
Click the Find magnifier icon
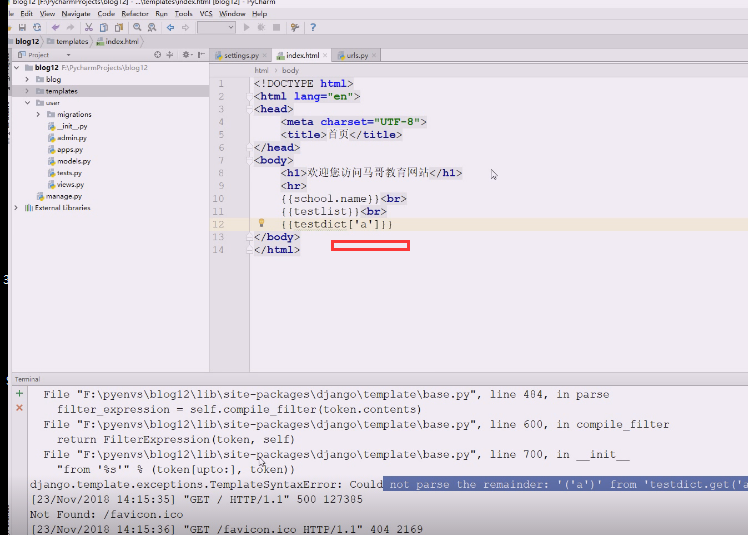coord(137,28)
